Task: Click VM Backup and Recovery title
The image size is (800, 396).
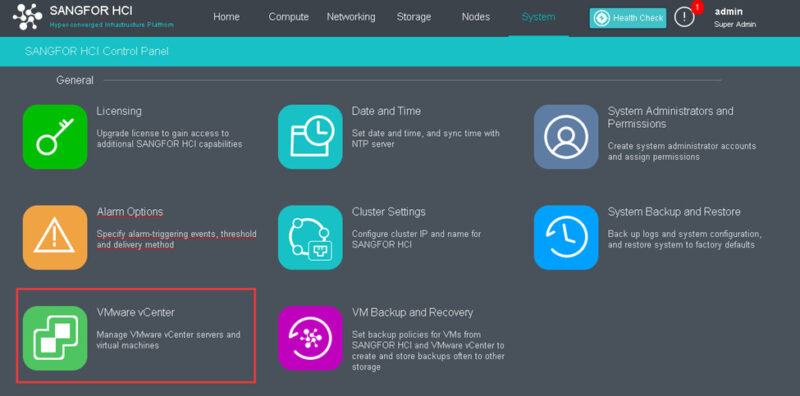Action: (x=412, y=312)
